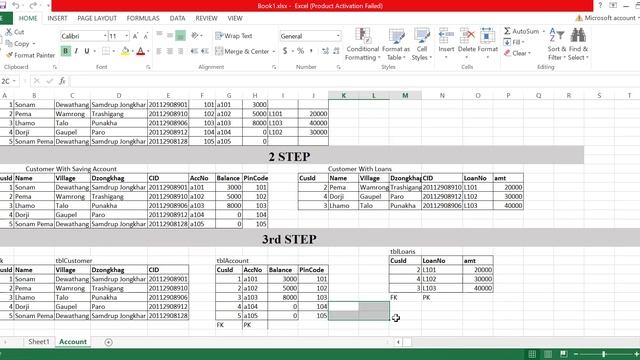The height and width of the screenshot is (360, 640).
Task: Select column K header
Action: tap(343, 96)
